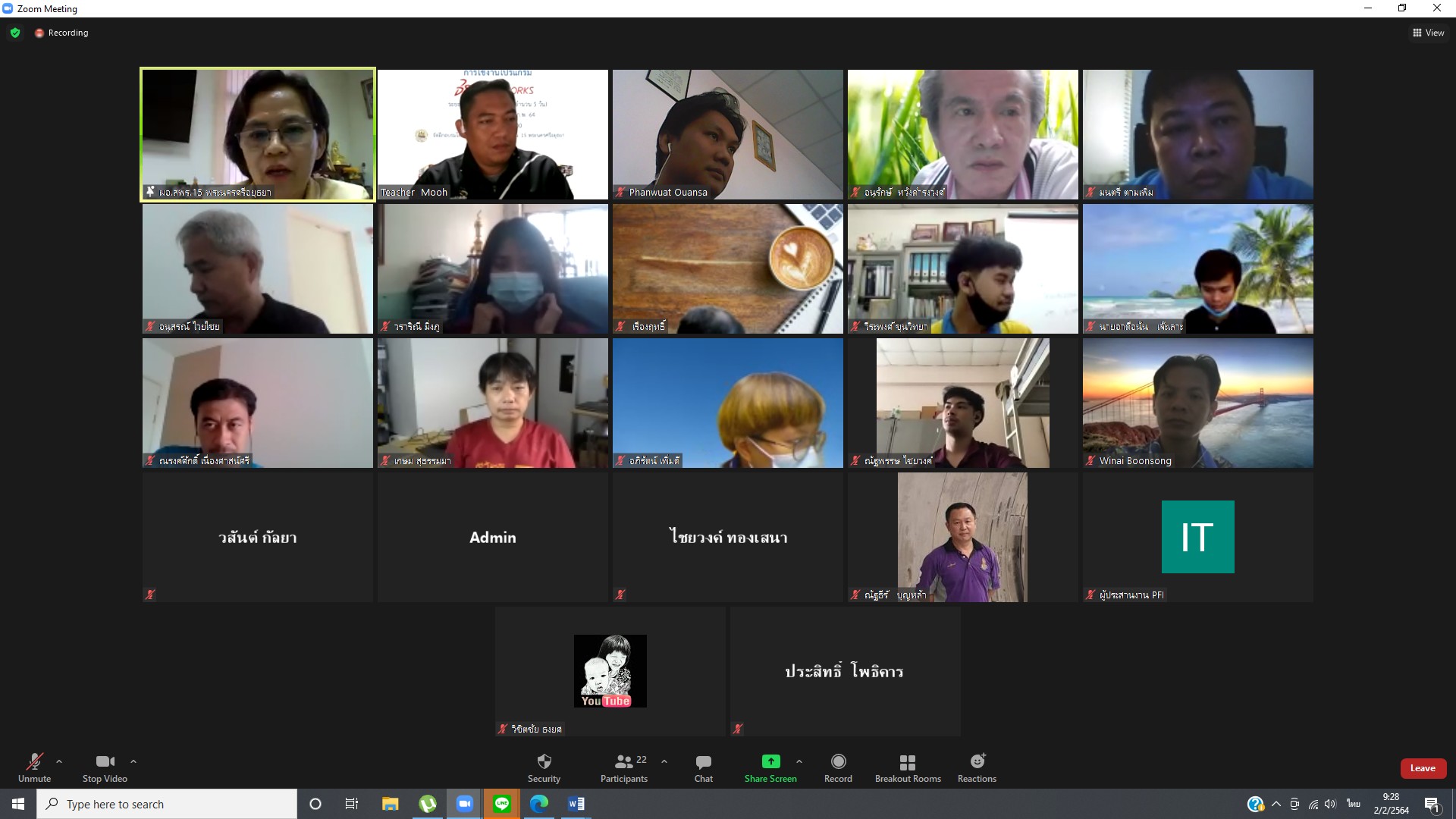The height and width of the screenshot is (819, 1456).
Task: Expand the video options arrow beside Stop Video
Action: [x=133, y=761]
